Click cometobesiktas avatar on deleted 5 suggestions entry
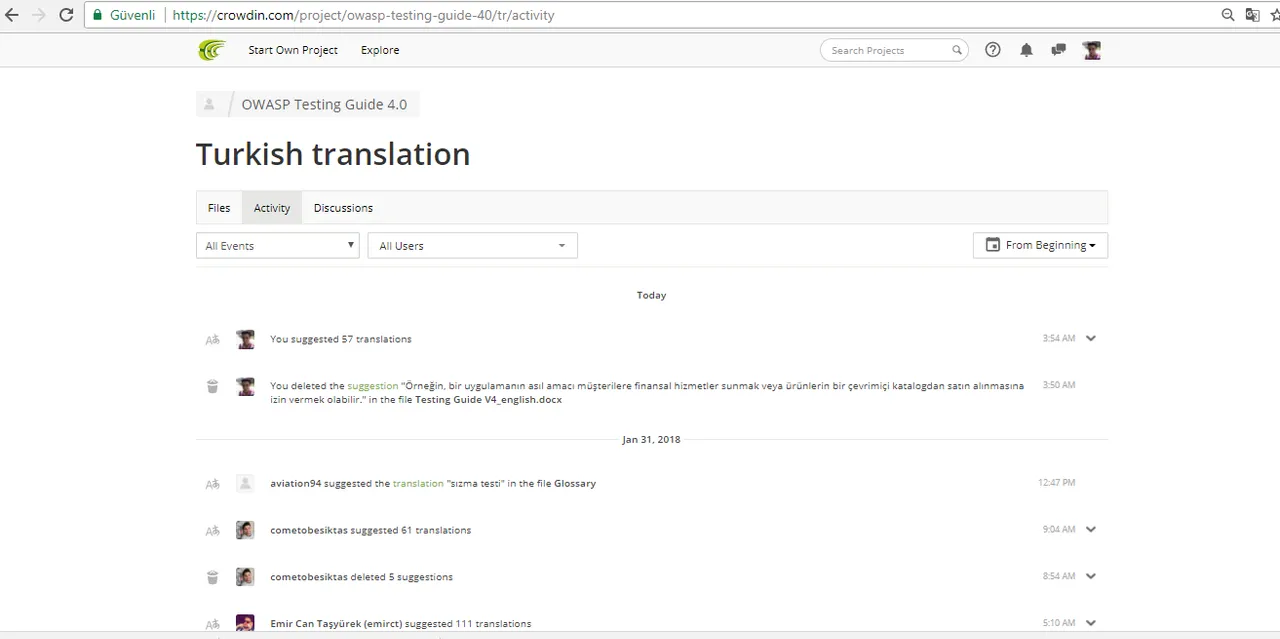 tap(245, 577)
